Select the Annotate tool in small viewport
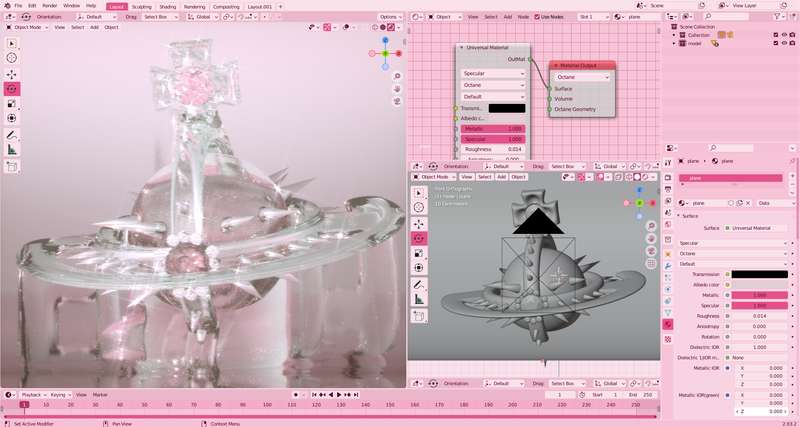Image resolution: width=800 pixels, height=427 pixels. (419, 285)
